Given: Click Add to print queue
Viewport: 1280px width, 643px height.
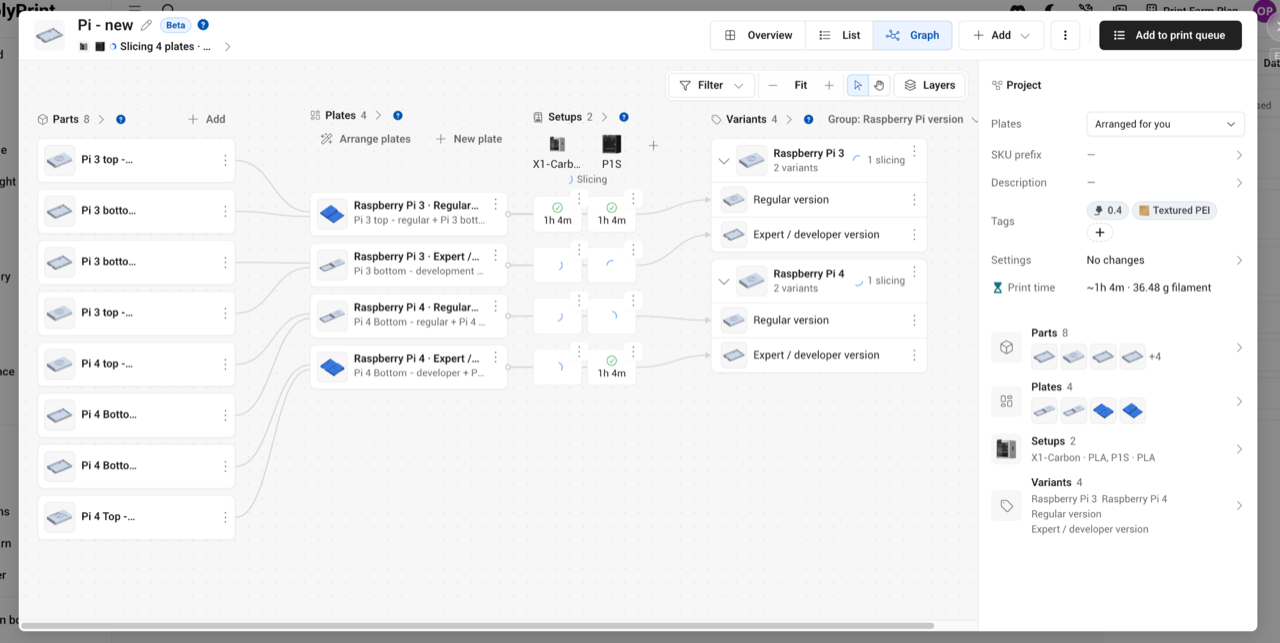Looking at the screenshot, I should [1170, 35].
